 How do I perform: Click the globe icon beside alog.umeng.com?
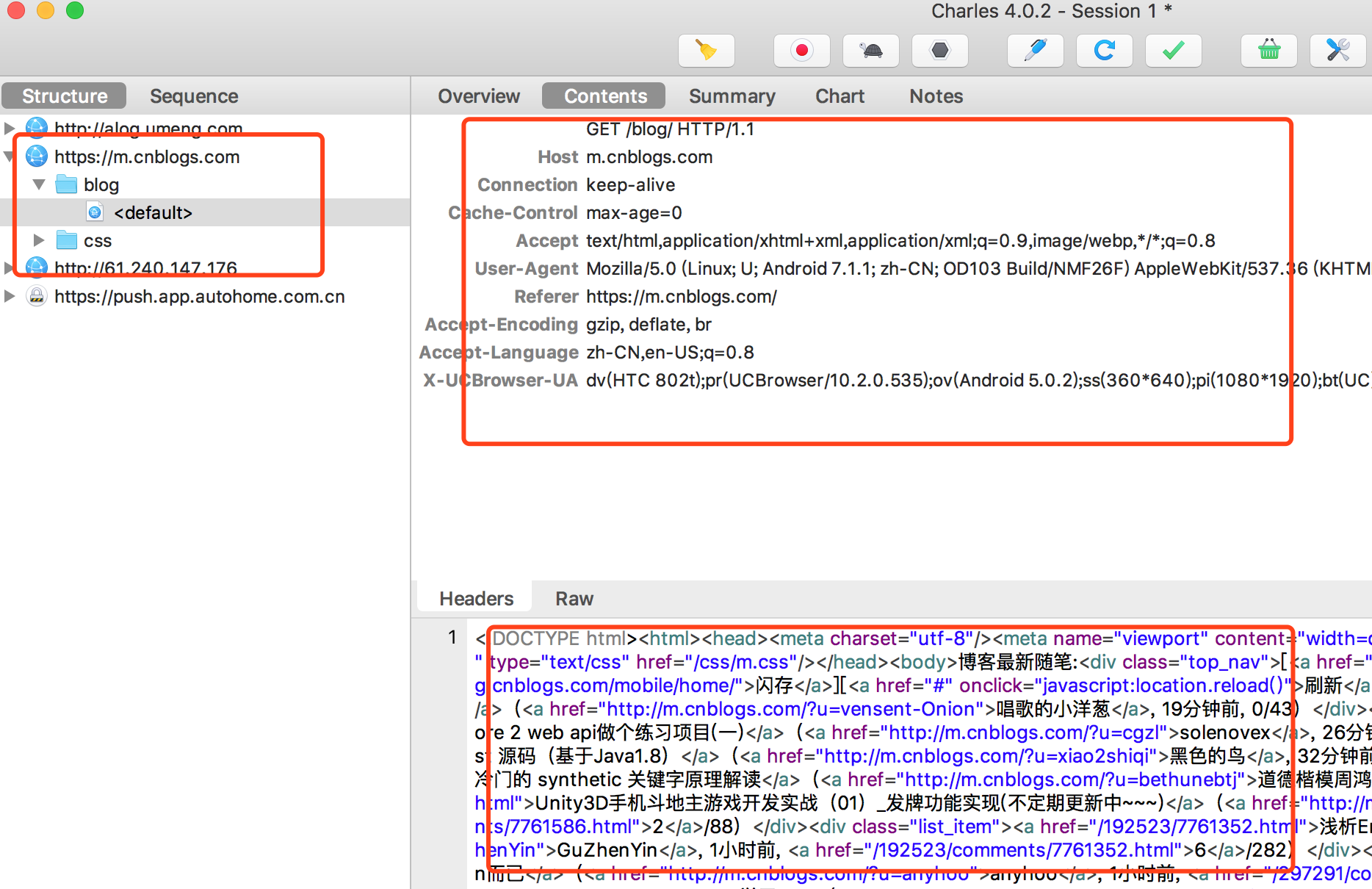tap(37, 128)
